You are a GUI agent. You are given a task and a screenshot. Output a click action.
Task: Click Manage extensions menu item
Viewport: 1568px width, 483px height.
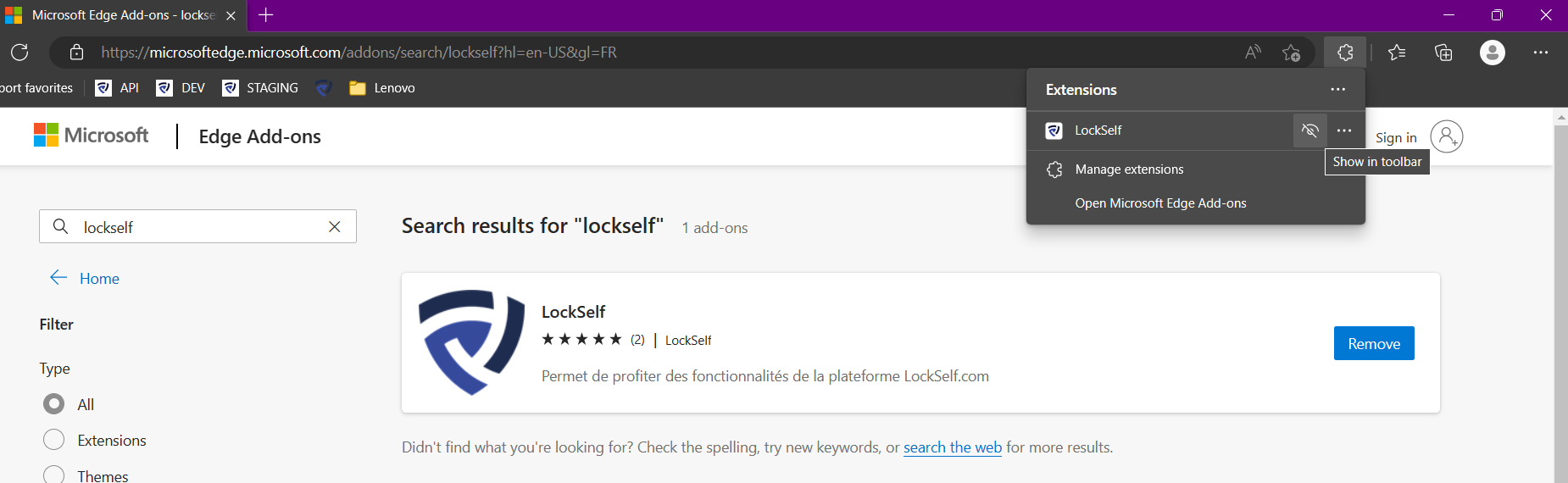tap(1129, 169)
